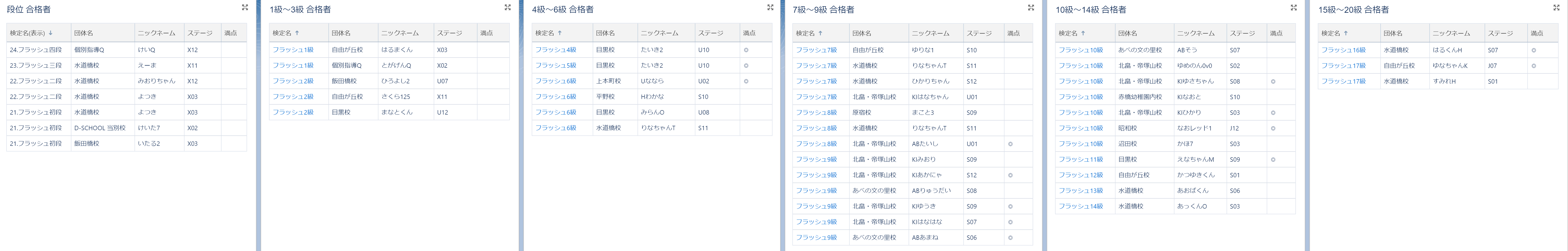Open フラッシュ1級 link for はるまくん

(x=293, y=50)
